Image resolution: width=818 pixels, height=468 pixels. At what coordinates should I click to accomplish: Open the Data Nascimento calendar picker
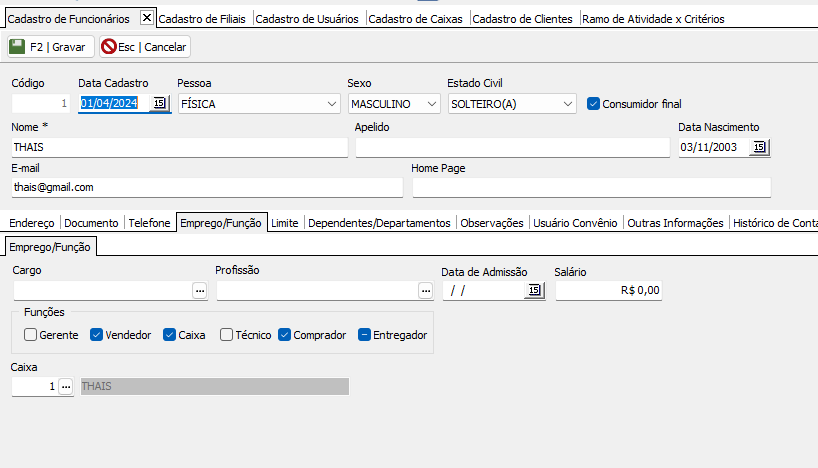[x=759, y=147]
